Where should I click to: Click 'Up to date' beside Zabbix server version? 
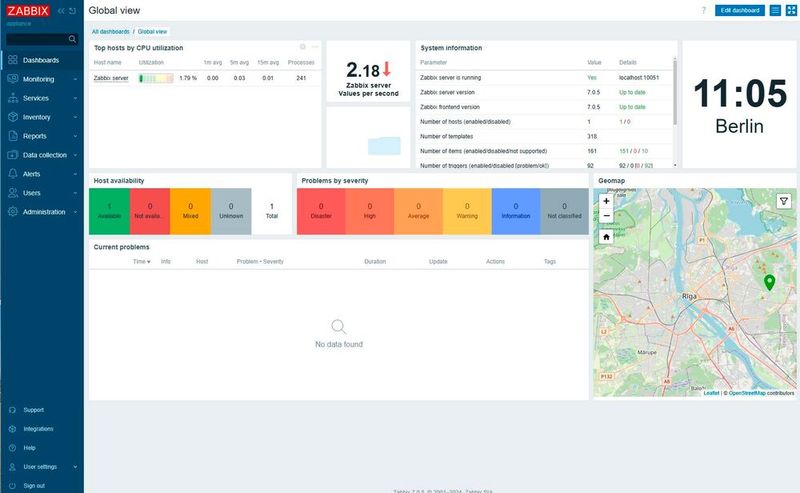tap(632, 92)
